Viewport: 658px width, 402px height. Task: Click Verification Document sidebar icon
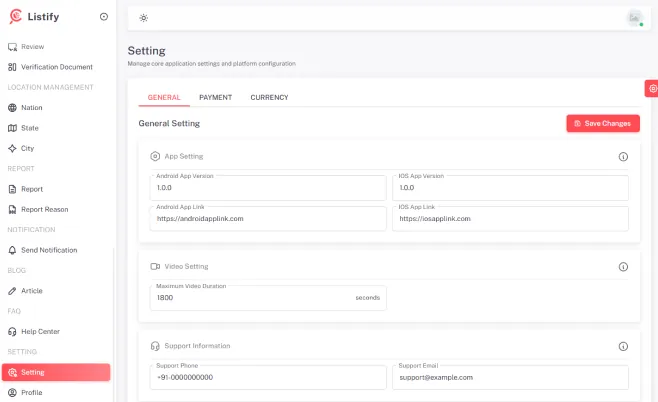[x=12, y=67]
